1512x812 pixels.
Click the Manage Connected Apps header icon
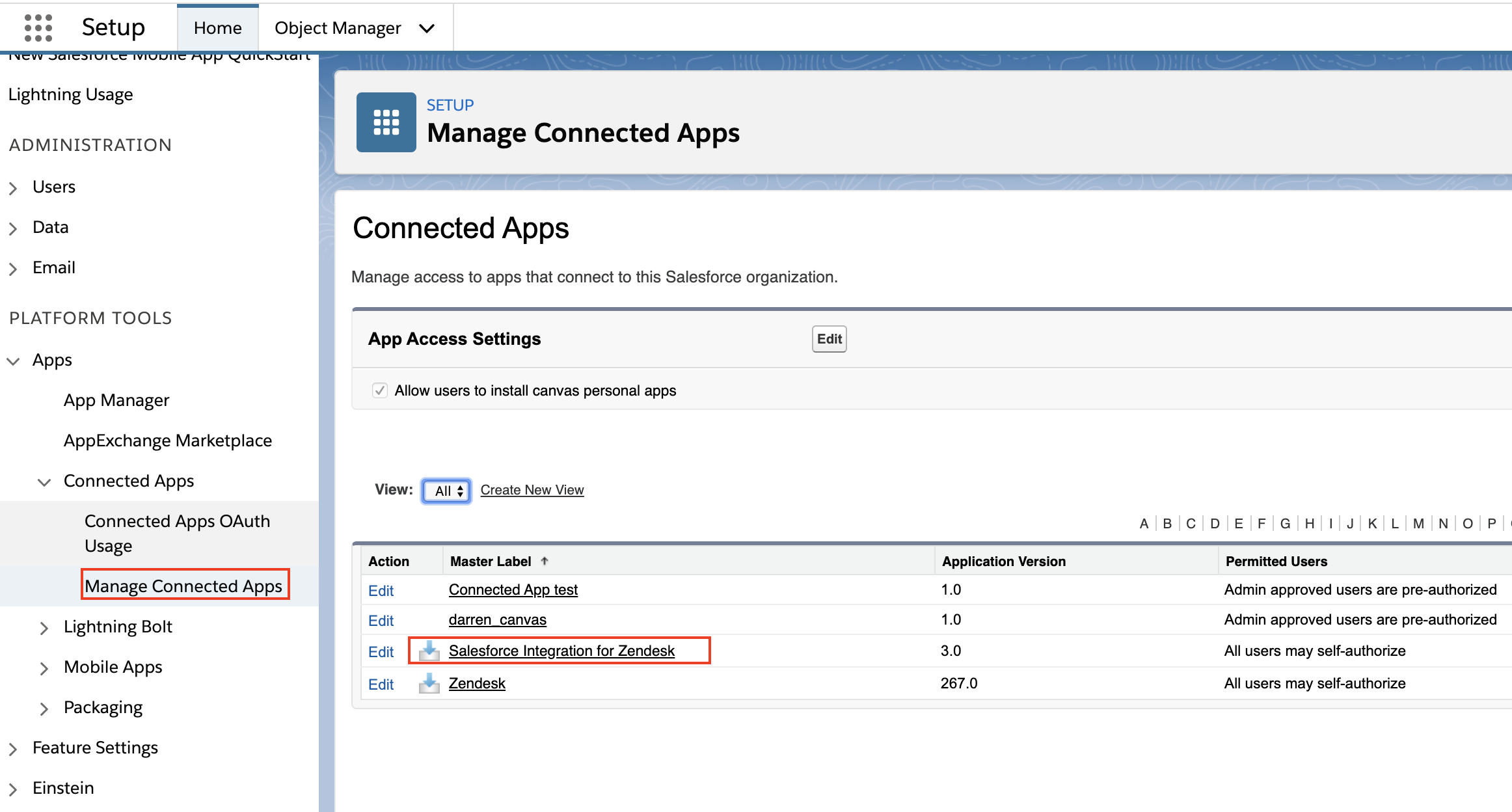pos(386,122)
